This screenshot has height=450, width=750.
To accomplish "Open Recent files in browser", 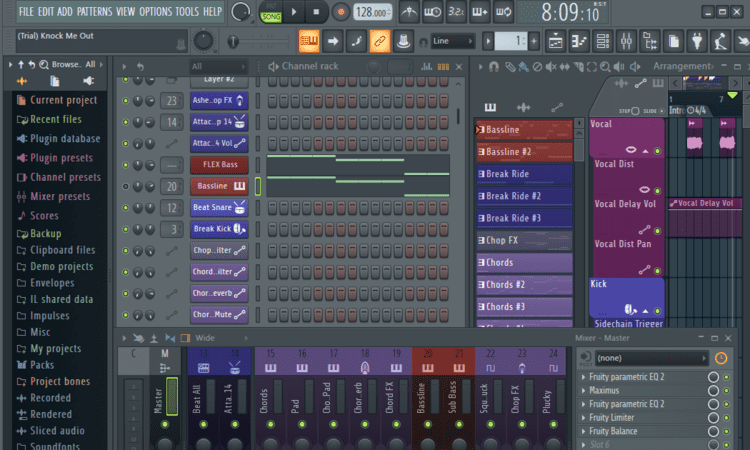I will point(49,119).
